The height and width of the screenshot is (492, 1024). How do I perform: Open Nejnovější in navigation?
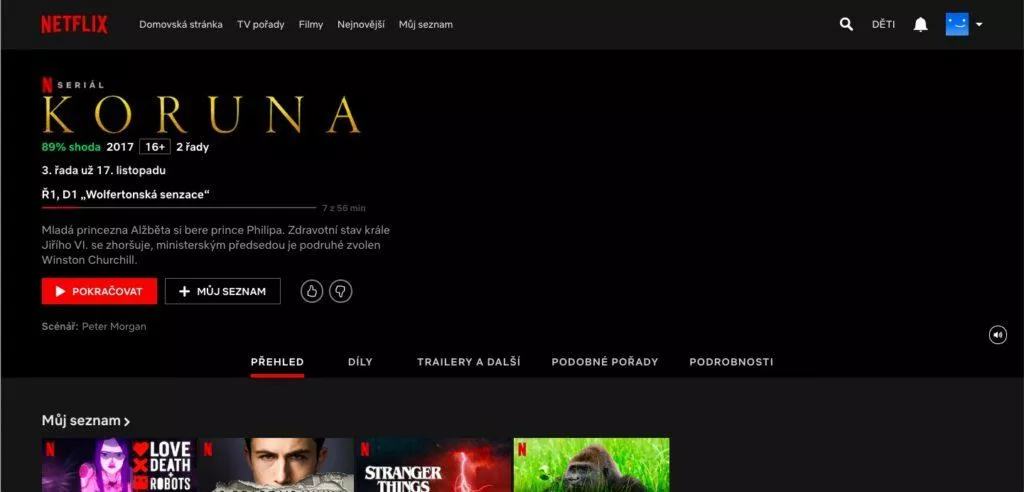pos(360,25)
